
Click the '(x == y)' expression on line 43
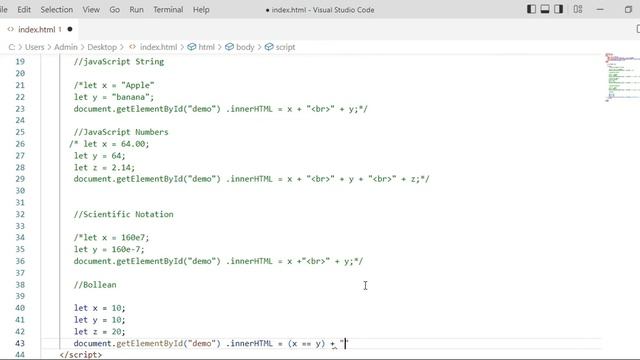point(307,343)
